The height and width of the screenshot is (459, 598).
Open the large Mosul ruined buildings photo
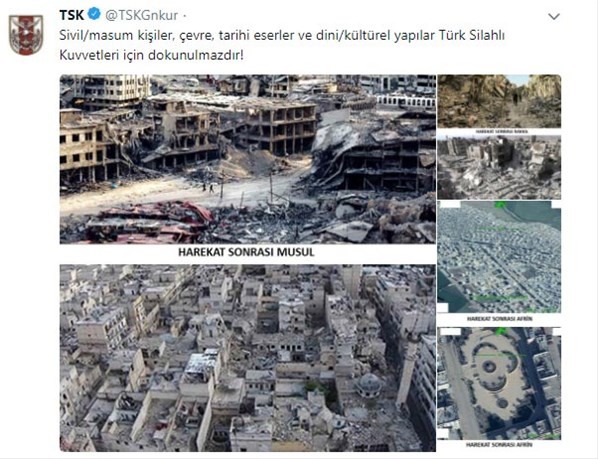click(248, 159)
